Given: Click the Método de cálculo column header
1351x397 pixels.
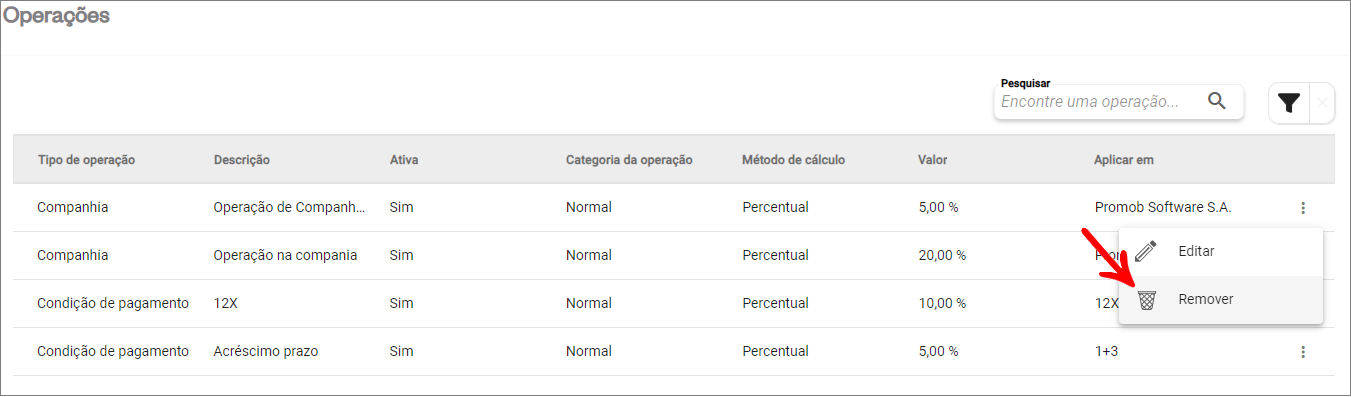Looking at the screenshot, I should click(x=794, y=160).
